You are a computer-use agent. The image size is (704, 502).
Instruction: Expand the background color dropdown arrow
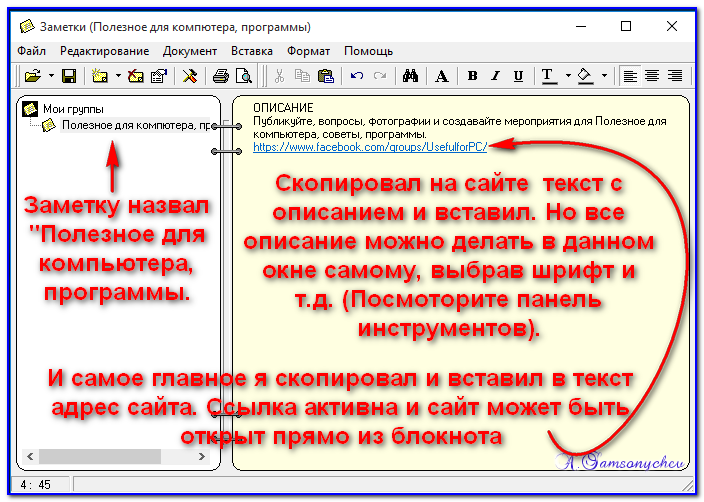click(x=604, y=76)
